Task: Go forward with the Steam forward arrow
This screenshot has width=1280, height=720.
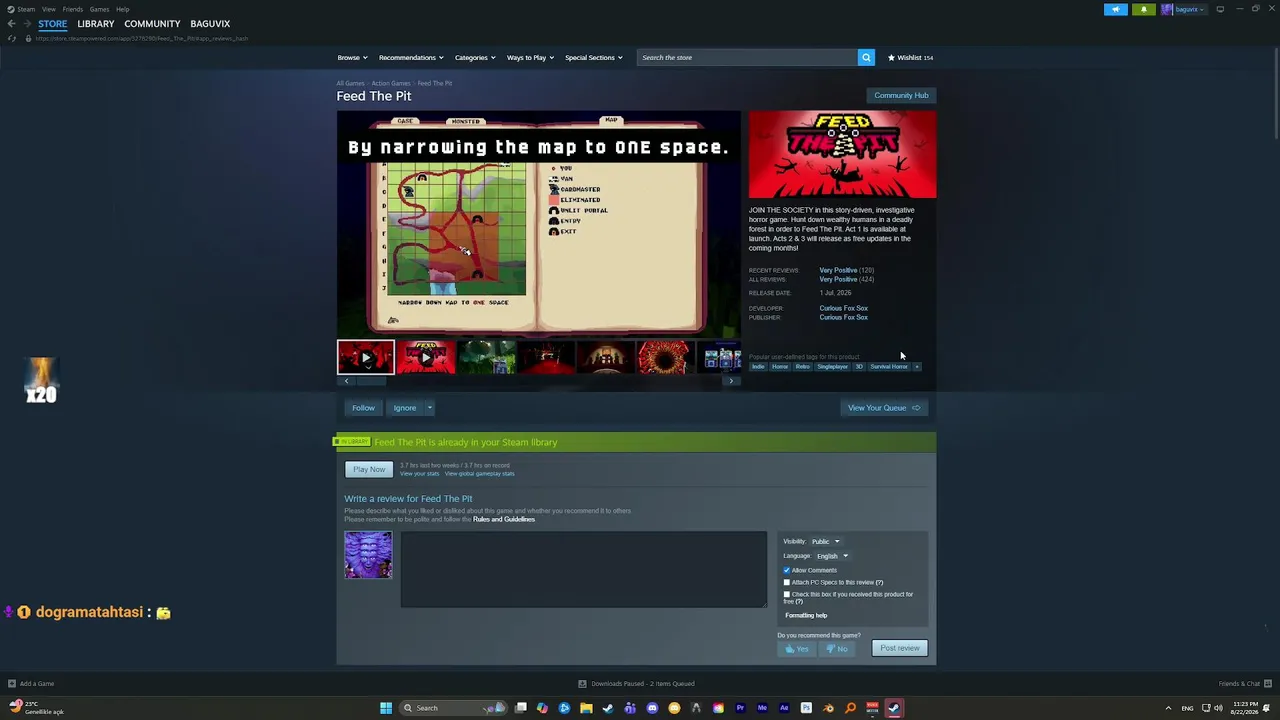Action: click(x=27, y=24)
